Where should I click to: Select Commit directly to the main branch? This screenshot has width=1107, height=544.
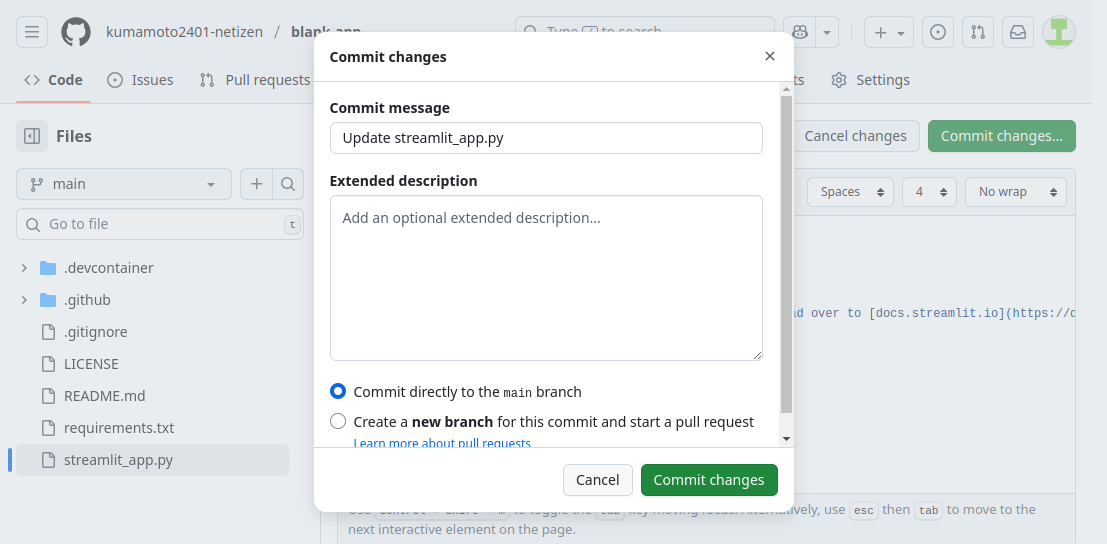(x=338, y=392)
